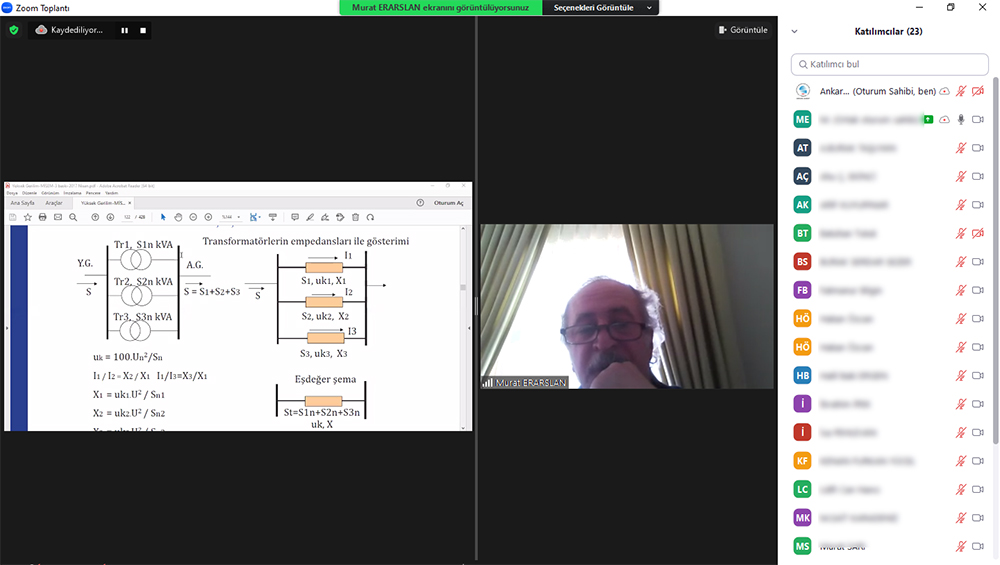Close the Yüksek Gerilim-MS document tab
The image size is (1000, 565).
[130, 203]
